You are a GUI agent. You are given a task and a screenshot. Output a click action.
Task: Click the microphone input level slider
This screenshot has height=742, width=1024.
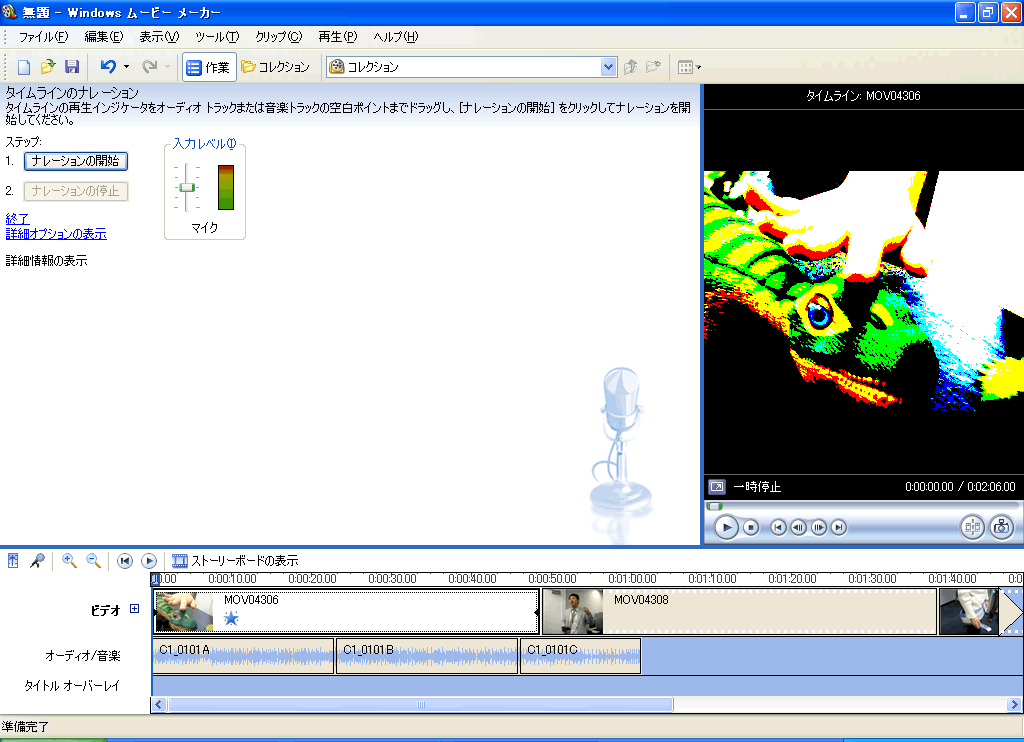(x=186, y=187)
